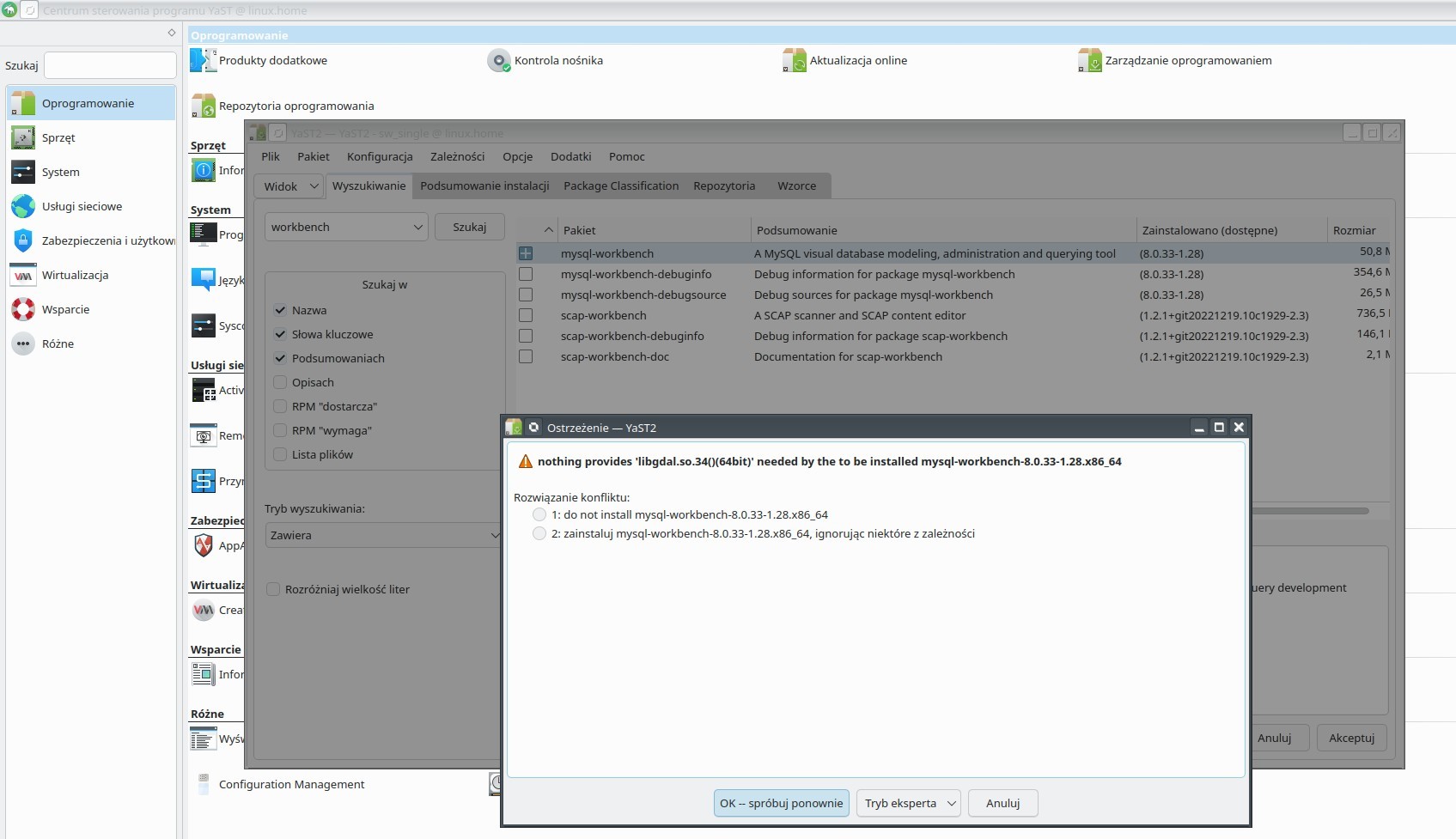Click the OK – spróbuj ponownie button
1456x839 pixels.
781,804
